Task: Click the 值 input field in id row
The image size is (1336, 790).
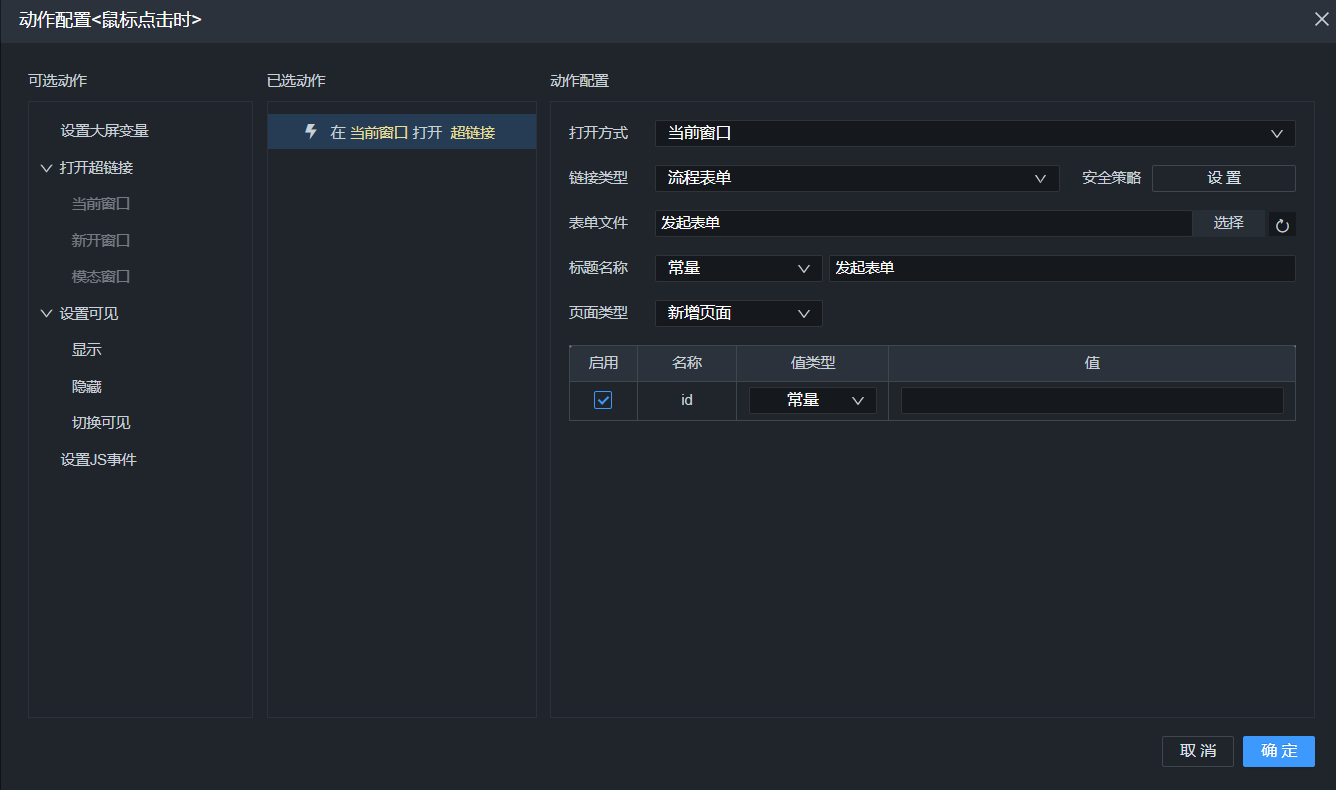Action: [1091, 400]
